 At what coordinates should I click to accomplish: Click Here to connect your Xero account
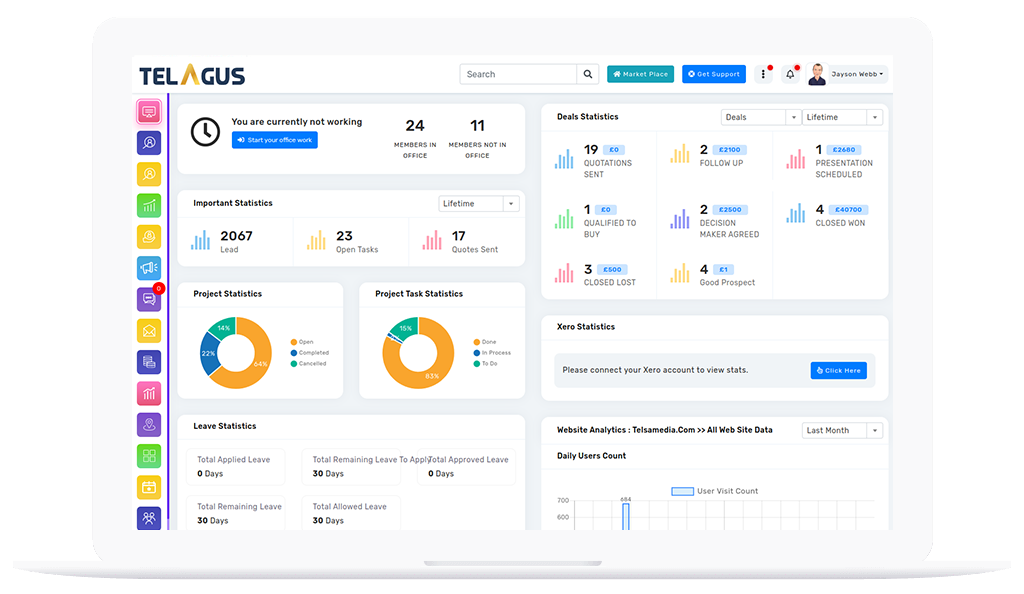pyautogui.click(x=838, y=370)
